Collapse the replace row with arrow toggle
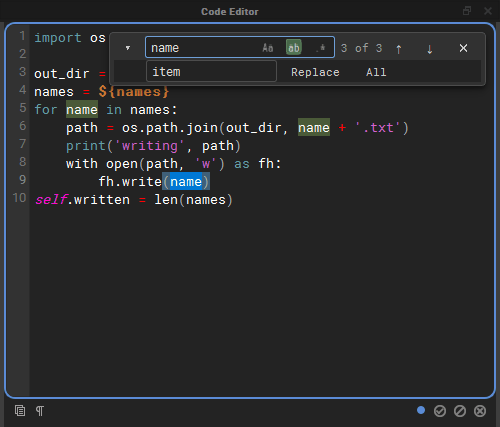500x427 pixels. tap(128, 48)
